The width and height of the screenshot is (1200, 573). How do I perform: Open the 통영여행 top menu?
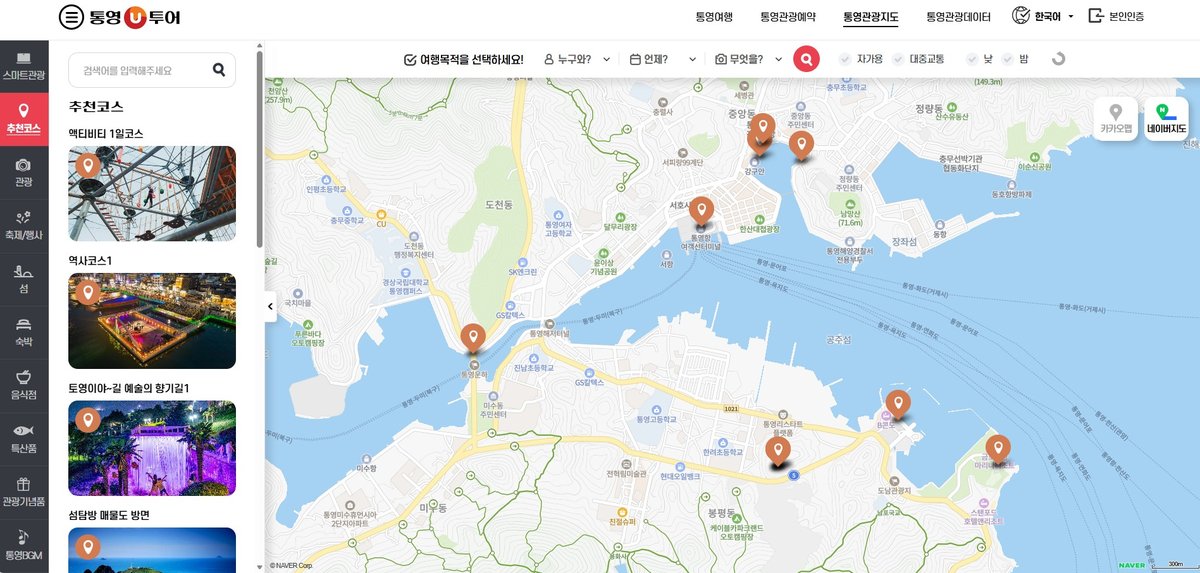click(714, 17)
